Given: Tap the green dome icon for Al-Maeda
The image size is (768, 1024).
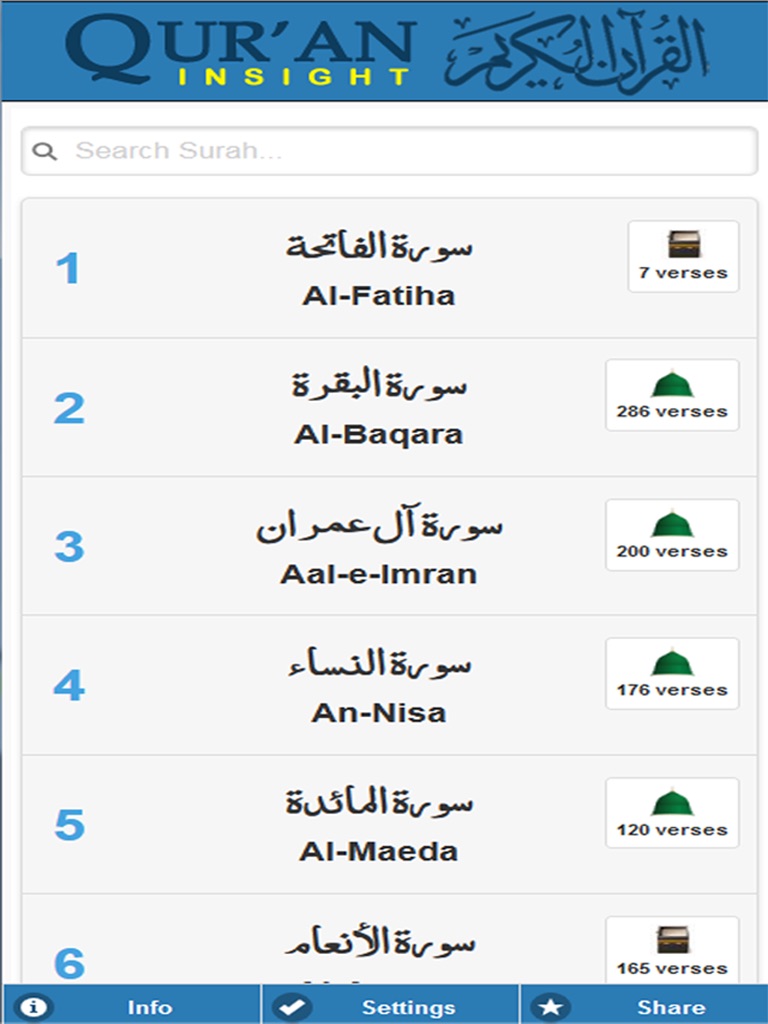Looking at the screenshot, I should coord(672,802).
